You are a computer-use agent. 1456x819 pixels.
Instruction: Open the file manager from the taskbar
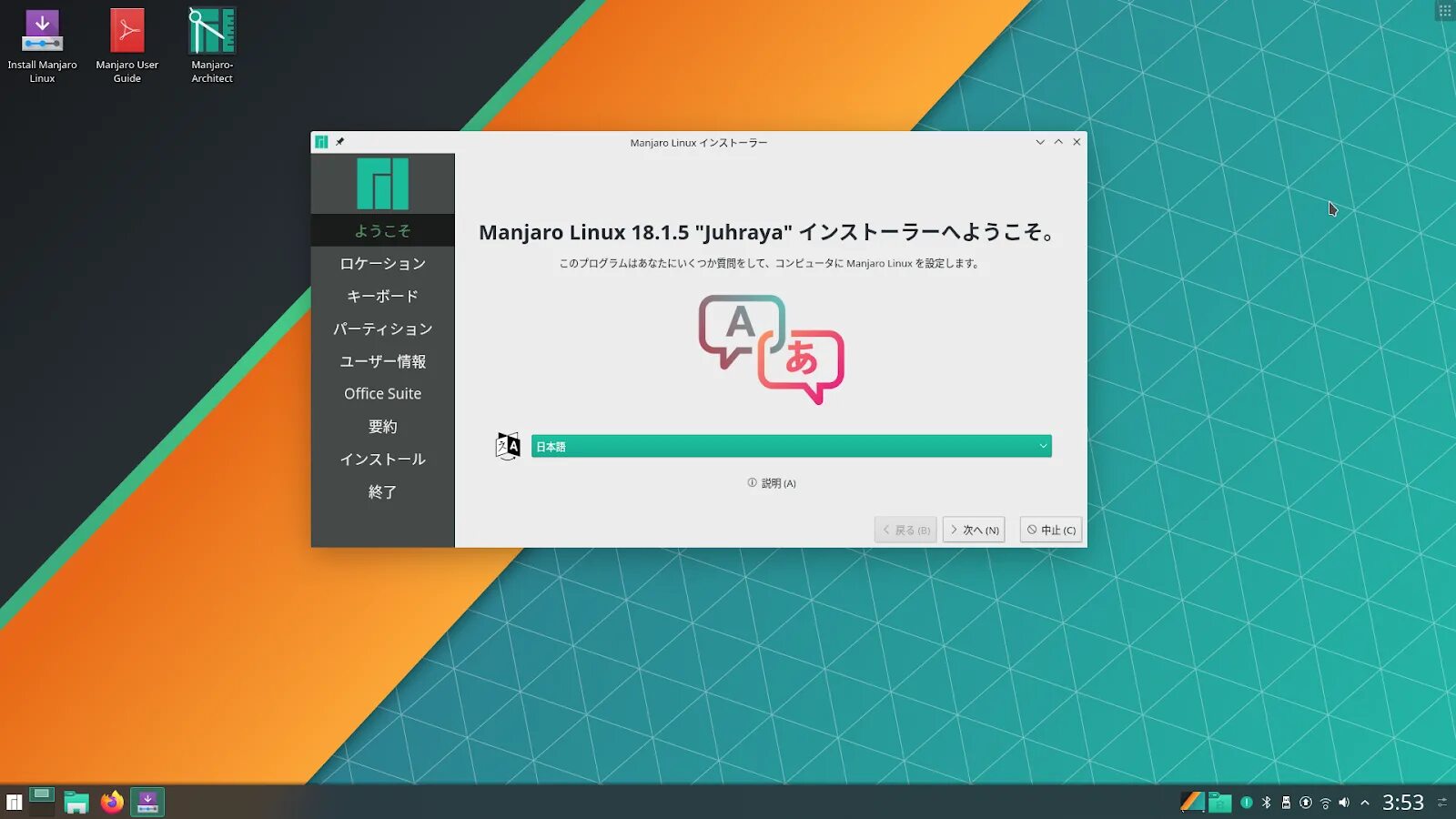coord(76,802)
